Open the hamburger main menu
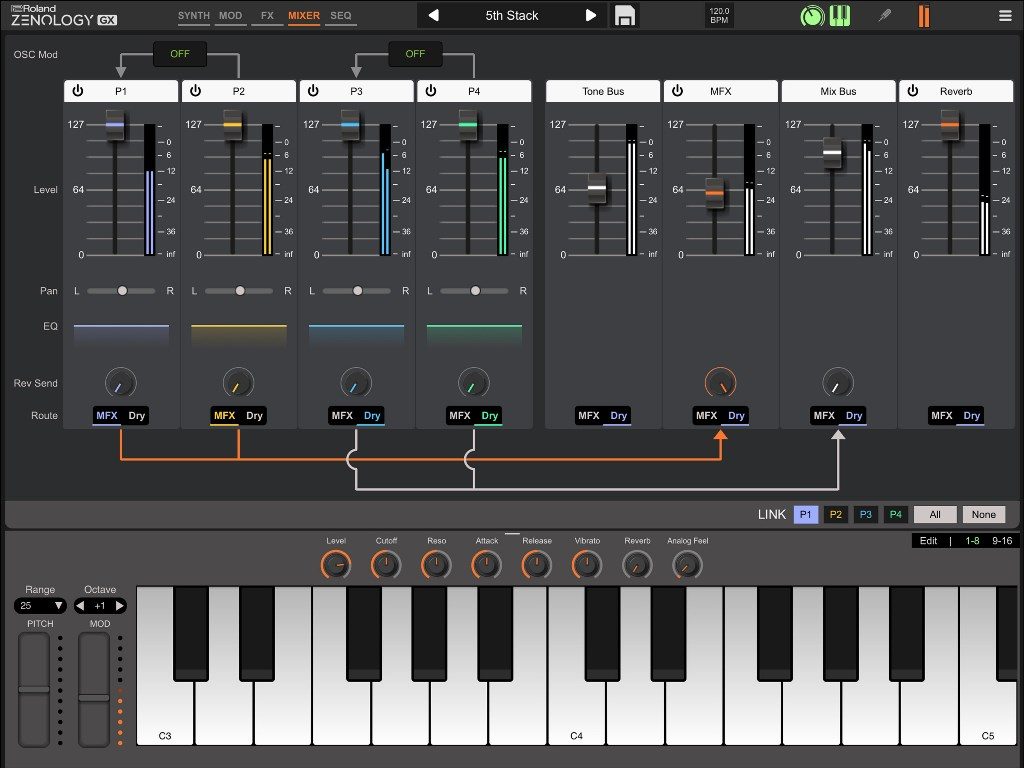 tap(1005, 16)
